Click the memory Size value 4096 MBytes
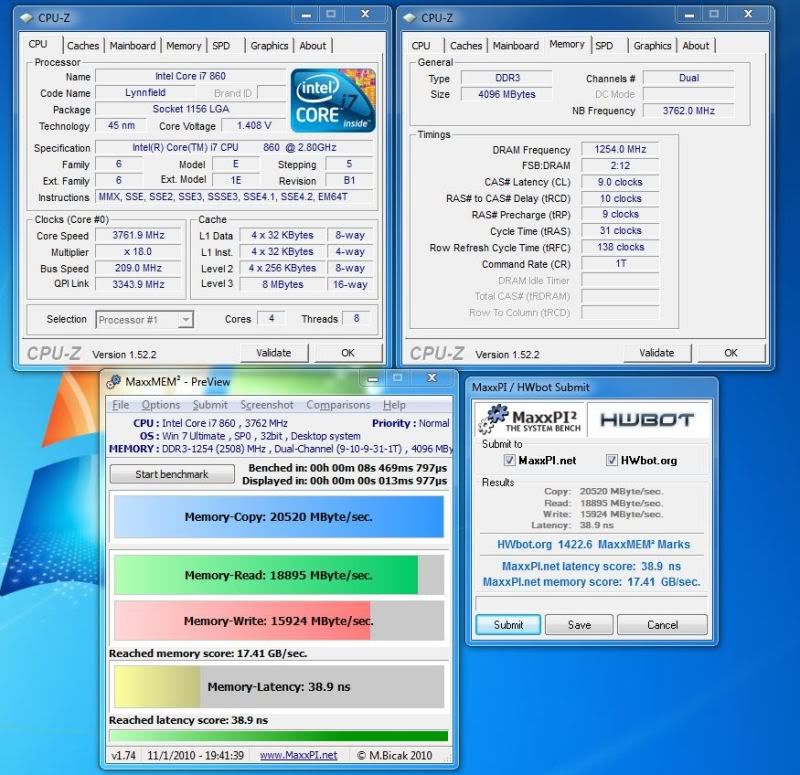This screenshot has width=800, height=775. [507, 94]
